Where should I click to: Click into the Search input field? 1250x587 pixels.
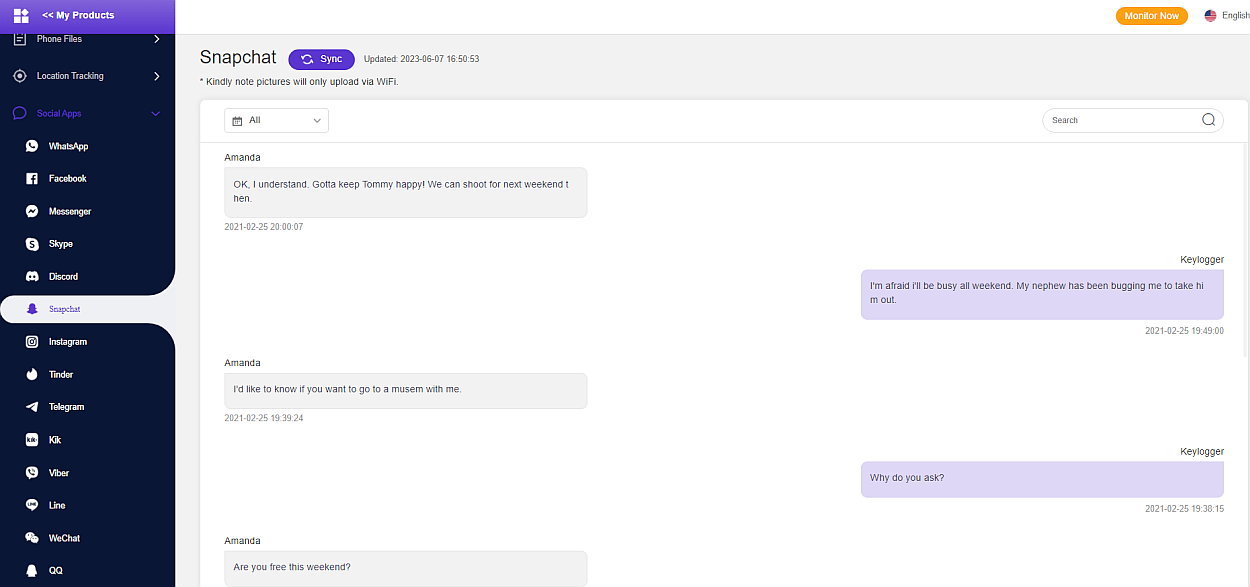tap(1120, 120)
